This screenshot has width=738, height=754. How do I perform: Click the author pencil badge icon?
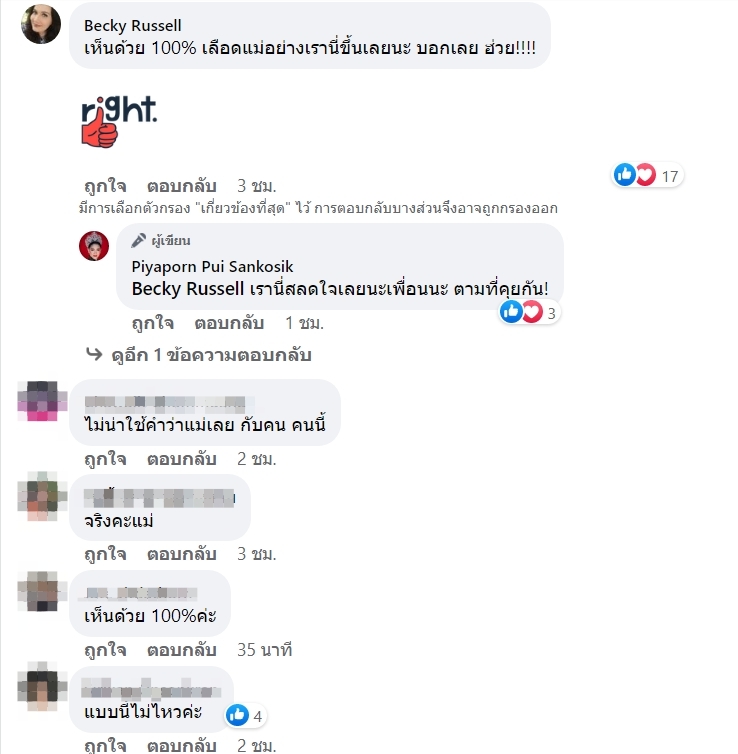point(138,240)
